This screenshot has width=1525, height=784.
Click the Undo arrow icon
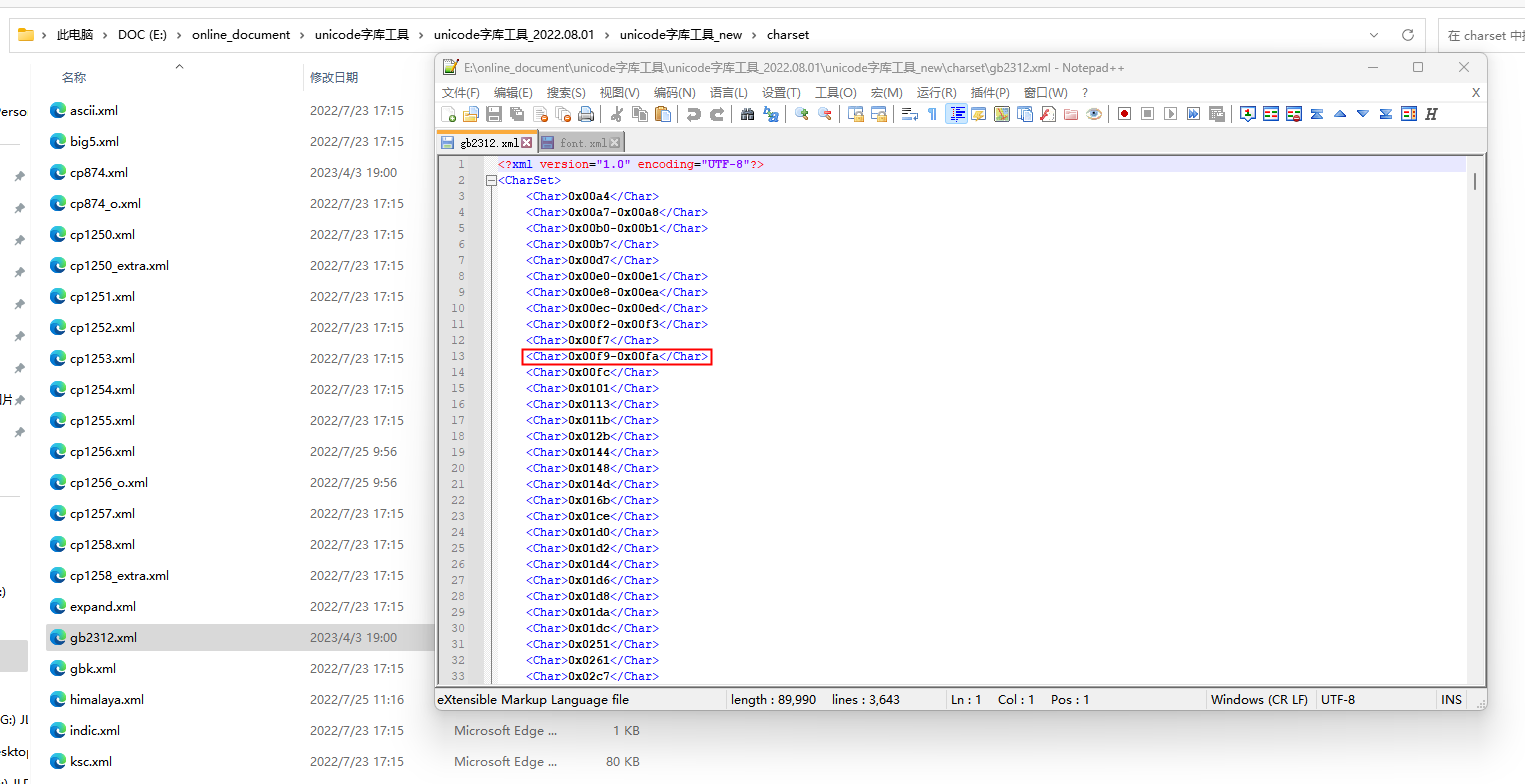click(x=693, y=114)
